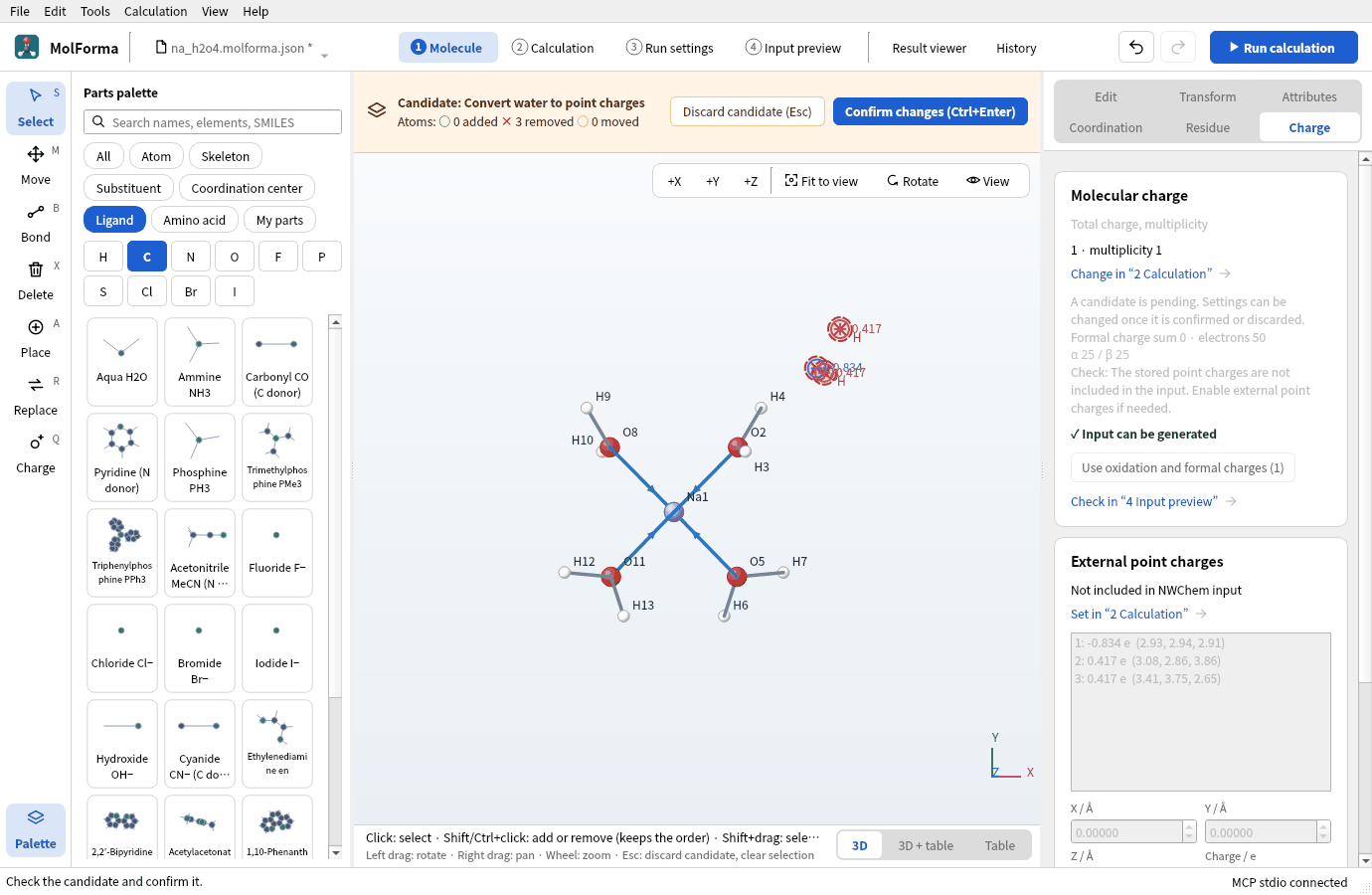This screenshot has width=1372, height=895.
Task: Align view along +X axis
Action: point(674,181)
